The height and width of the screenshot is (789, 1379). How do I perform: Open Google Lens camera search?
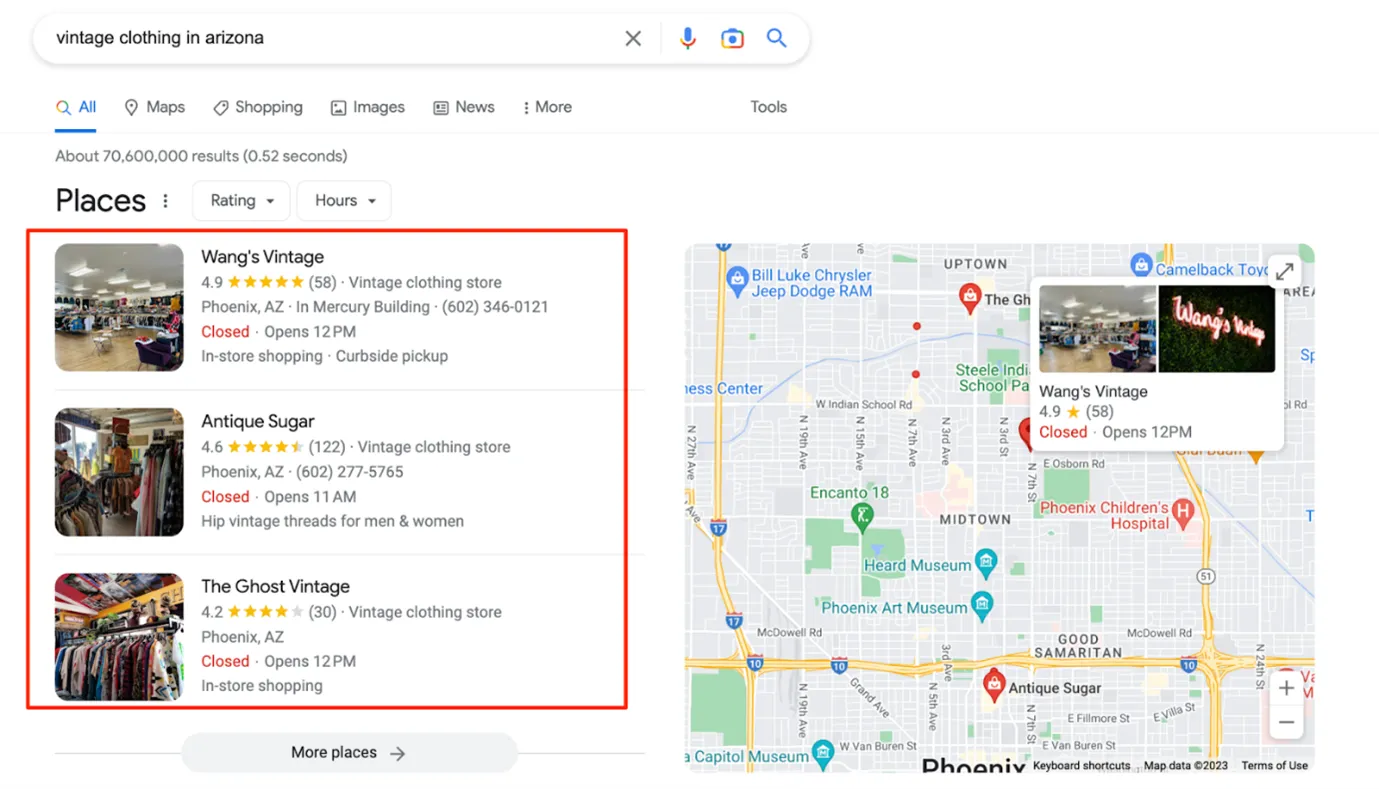pyautogui.click(x=732, y=38)
